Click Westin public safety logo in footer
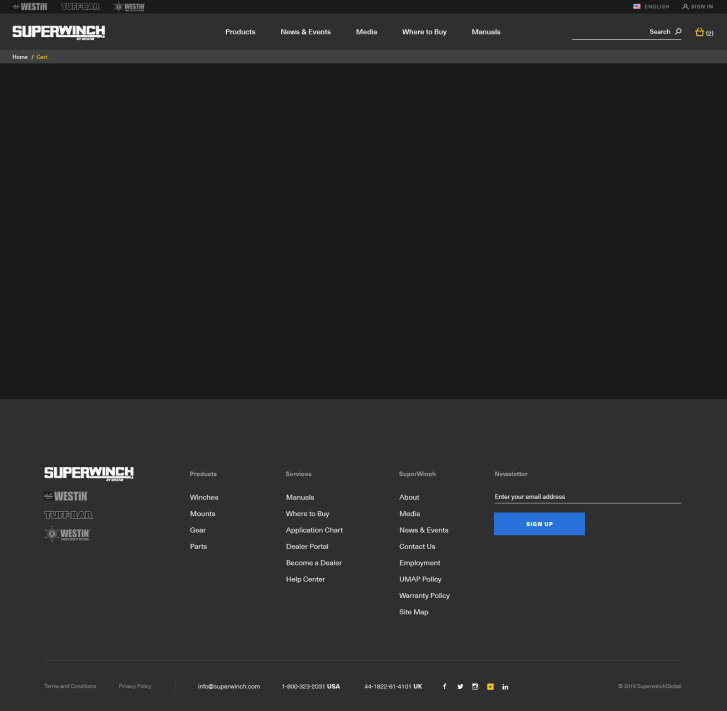 (67, 533)
